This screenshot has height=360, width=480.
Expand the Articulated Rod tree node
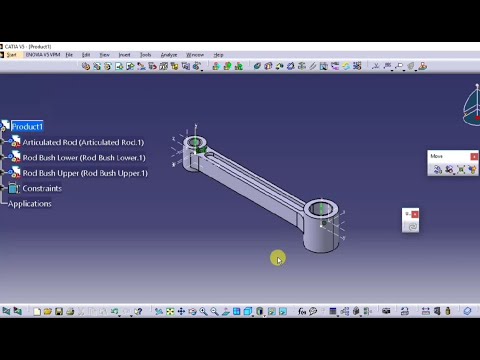[x=3, y=141]
